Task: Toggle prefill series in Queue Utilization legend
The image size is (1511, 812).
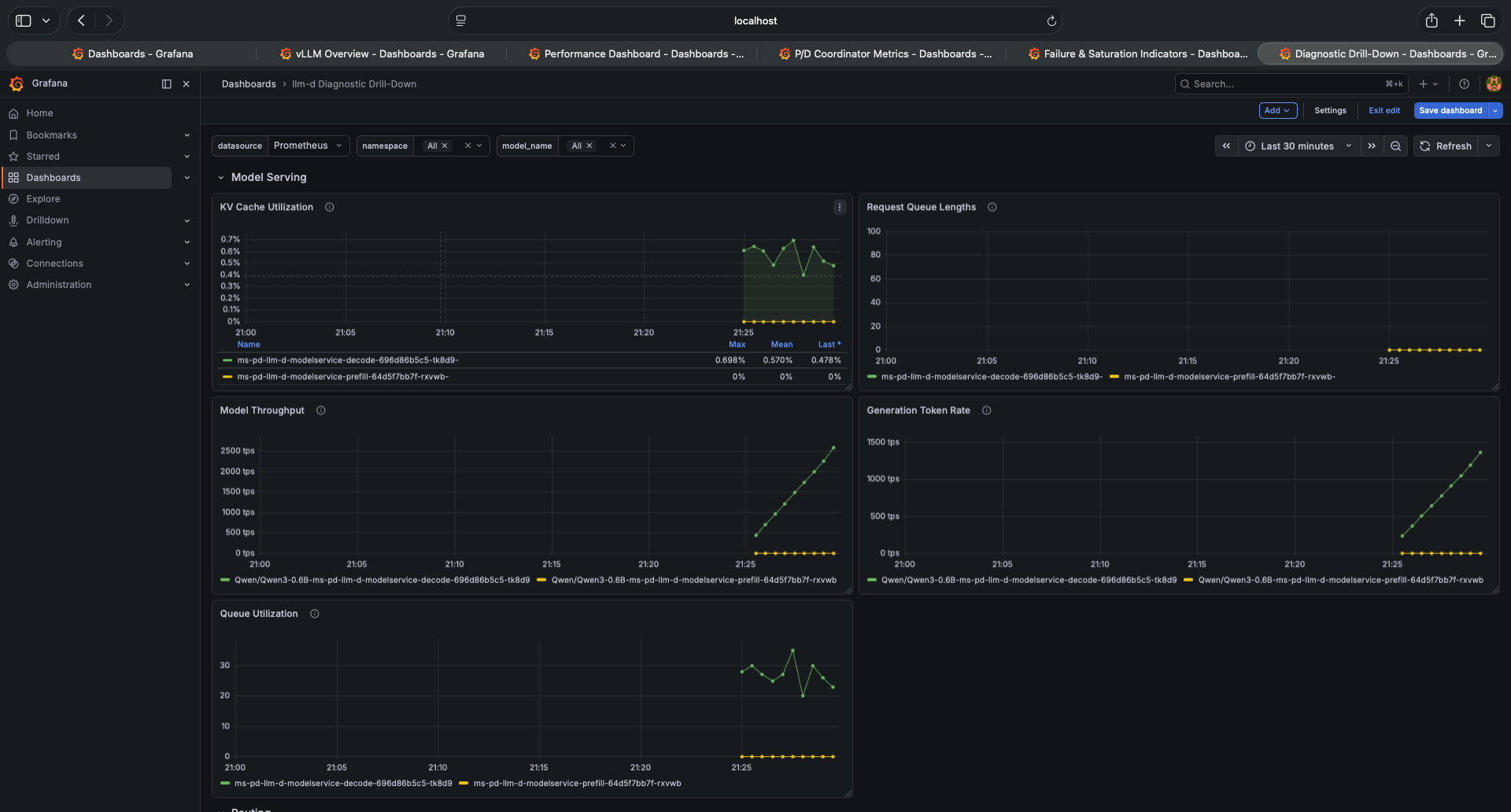Action: coord(577,784)
